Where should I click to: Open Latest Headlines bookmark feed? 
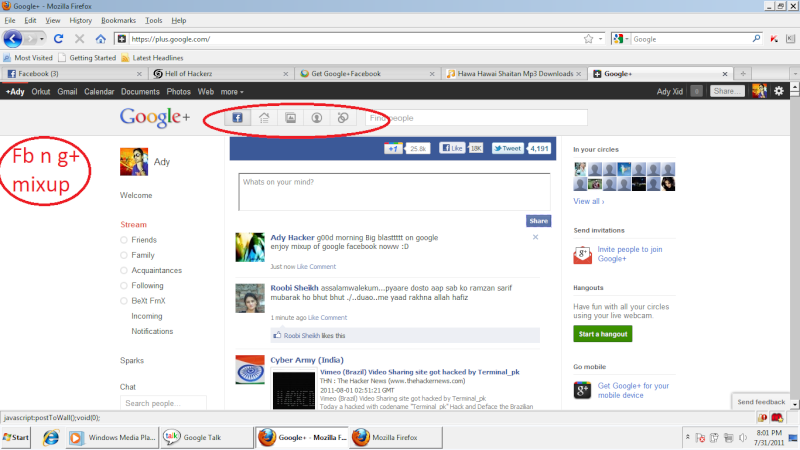pos(152,58)
